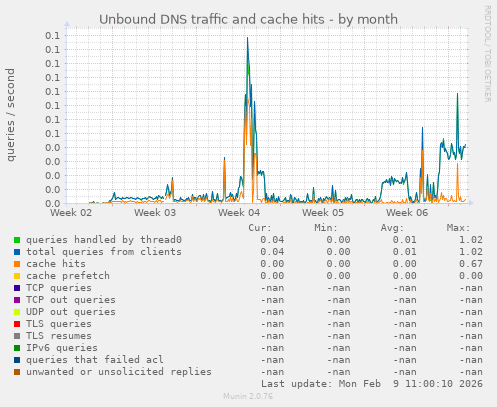Screen dimensions: 497x407
Task: Click the 'Week 06' axis label
Action: [407, 213]
